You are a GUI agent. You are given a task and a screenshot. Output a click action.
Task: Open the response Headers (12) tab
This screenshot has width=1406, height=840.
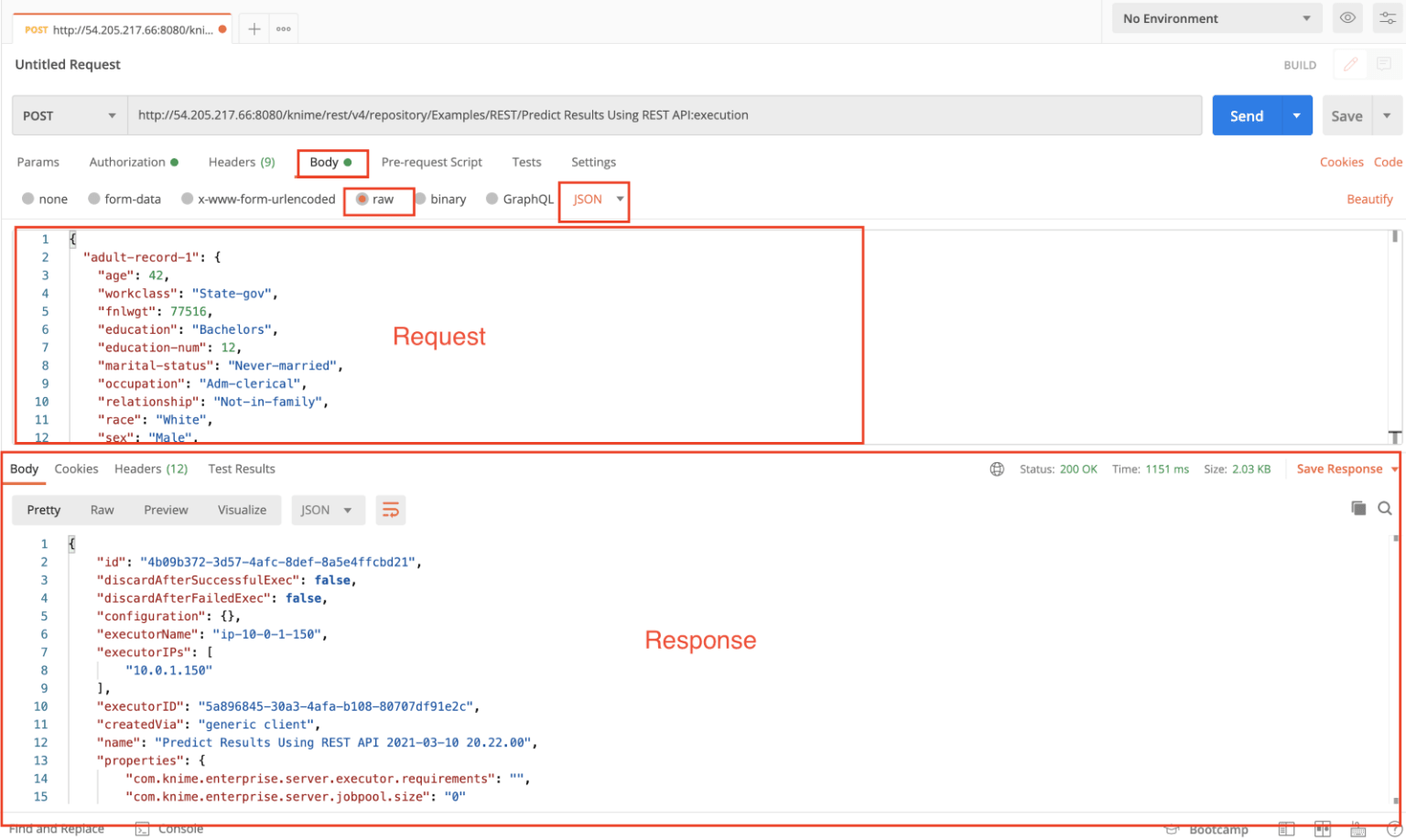[151, 469]
